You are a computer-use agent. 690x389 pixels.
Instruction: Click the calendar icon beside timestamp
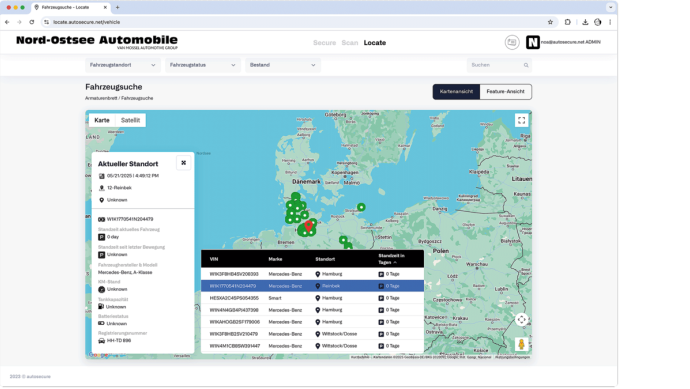click(x=102, y=176)
